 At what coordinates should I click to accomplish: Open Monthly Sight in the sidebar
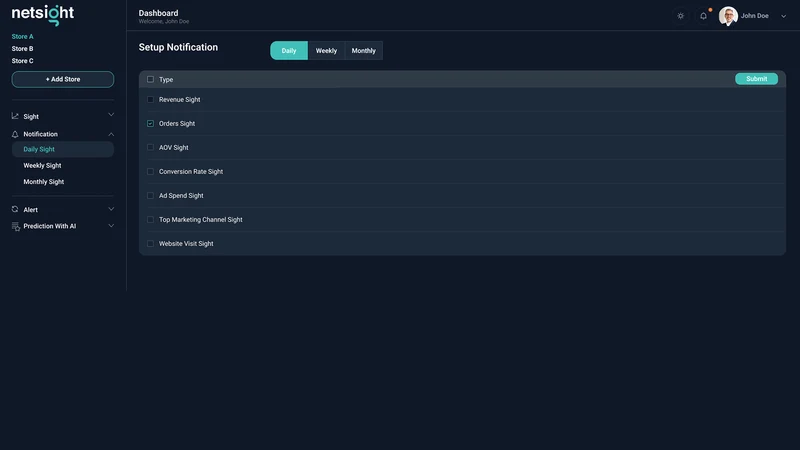click(x=44, y=182)
